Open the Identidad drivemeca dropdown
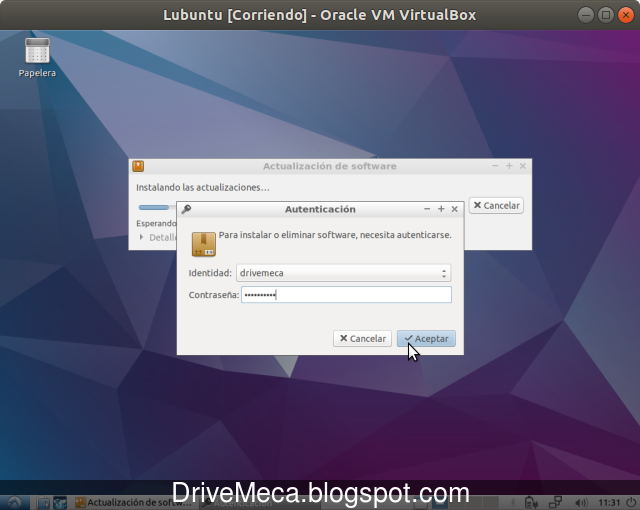640x510 pixels. pos(343,273)
